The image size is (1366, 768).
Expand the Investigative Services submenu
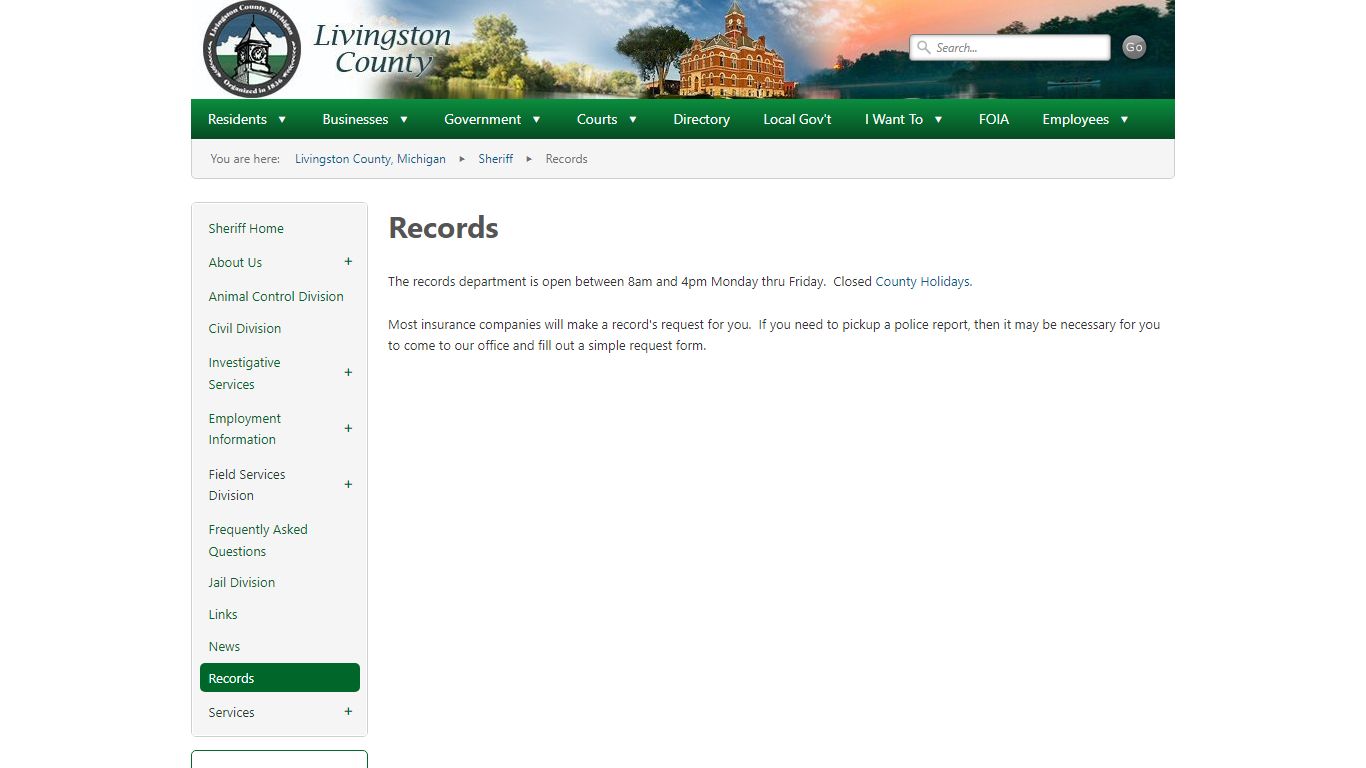pyautogui.click(x=348, y=372)
